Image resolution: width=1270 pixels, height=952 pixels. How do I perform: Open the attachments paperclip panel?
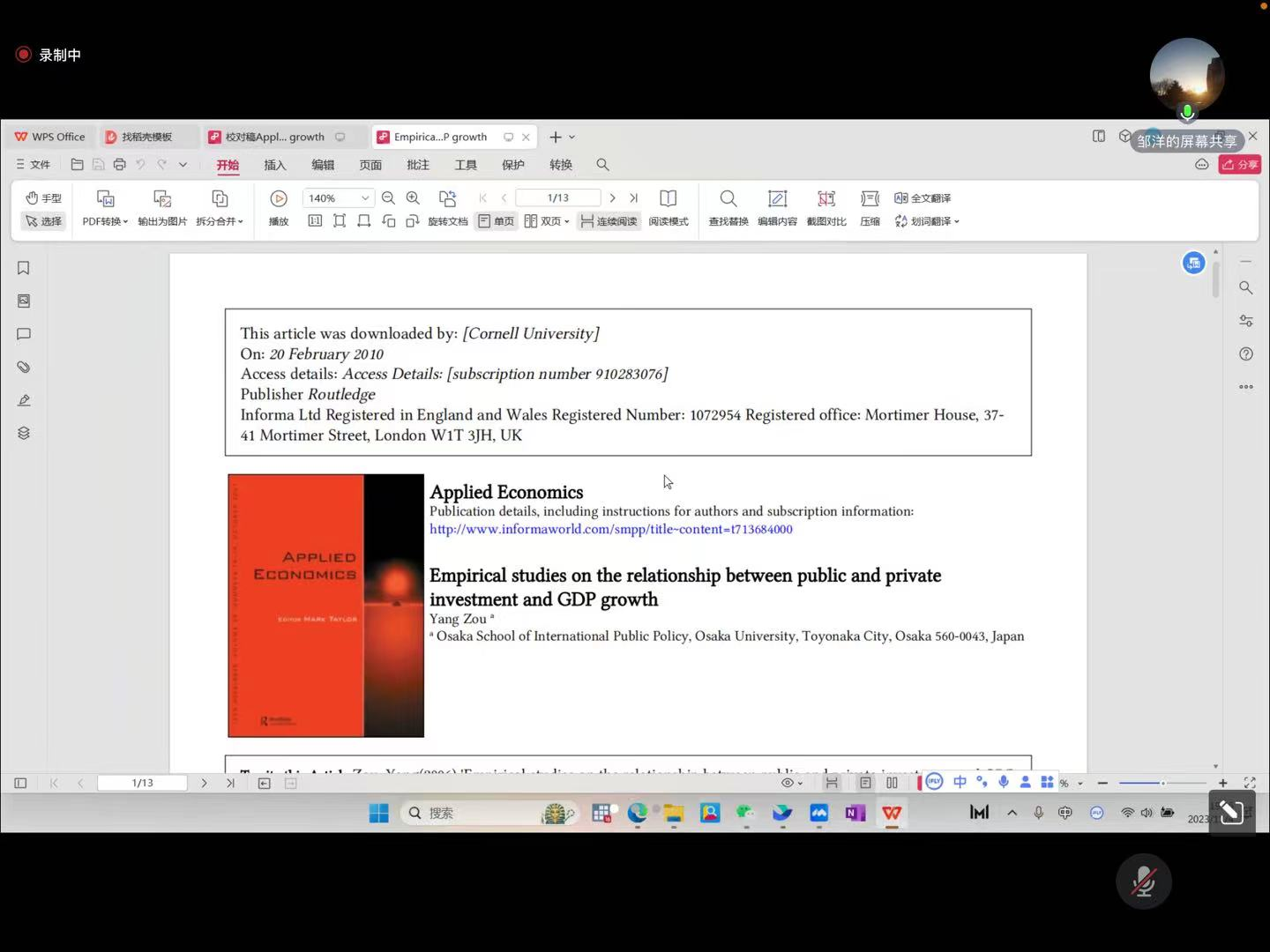pos(24,367)
